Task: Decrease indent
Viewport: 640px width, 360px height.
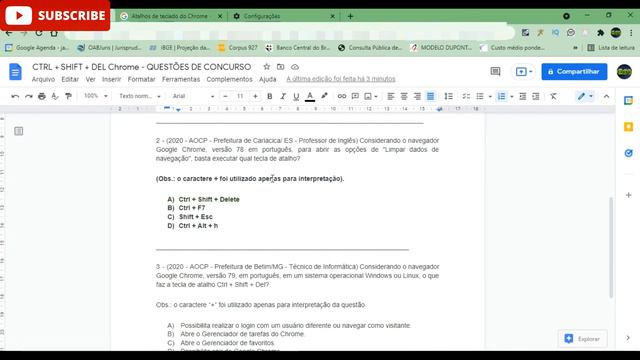Action: coord(522,96)
